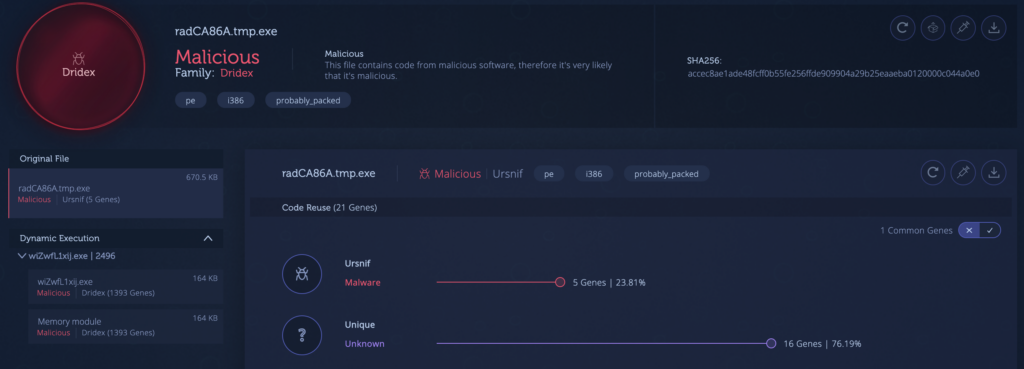The height and width of the screenshot is (369, 1024).
Task: Click the '1 Common Genes' label
Action: coord(916,231)
